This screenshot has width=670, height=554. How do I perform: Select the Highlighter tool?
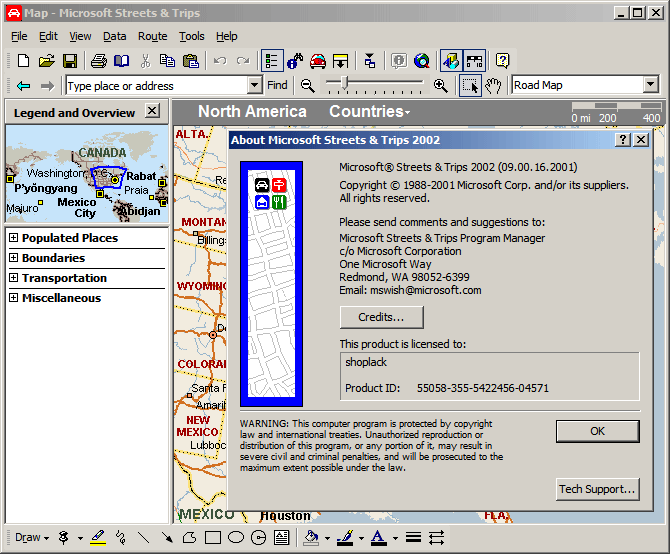point(98,537)
